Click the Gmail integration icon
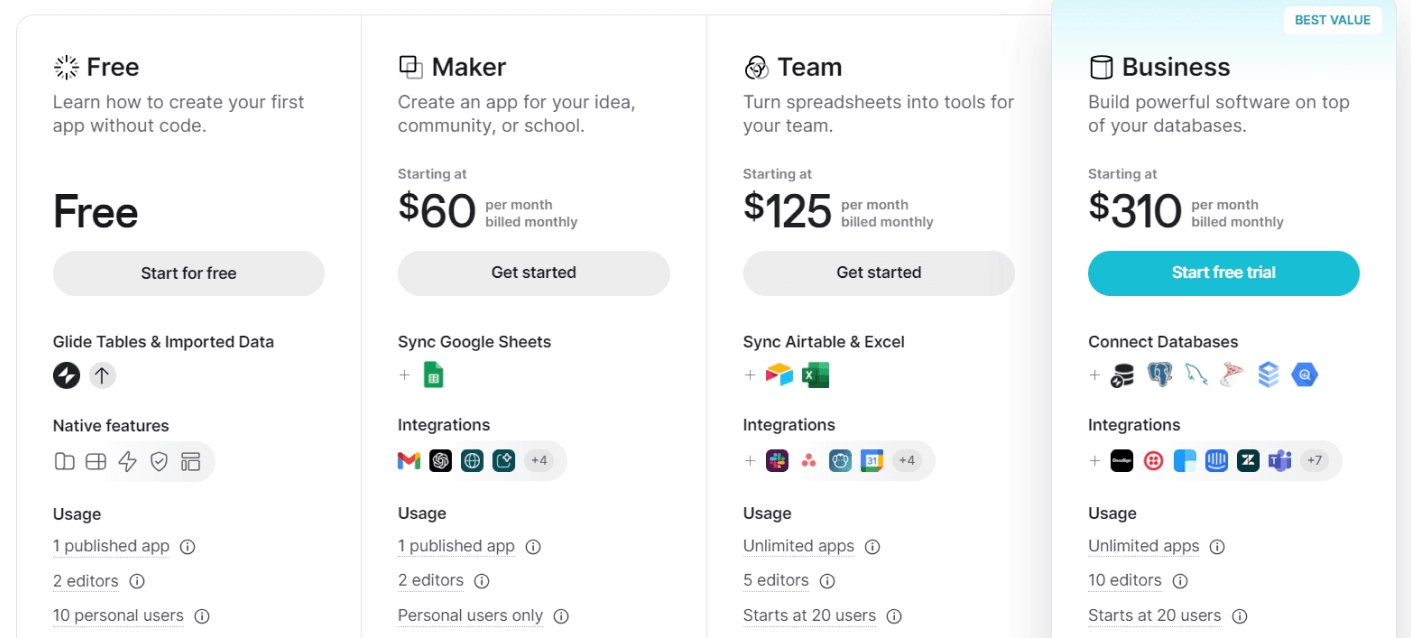1411x638 pixels. point(409,461)
